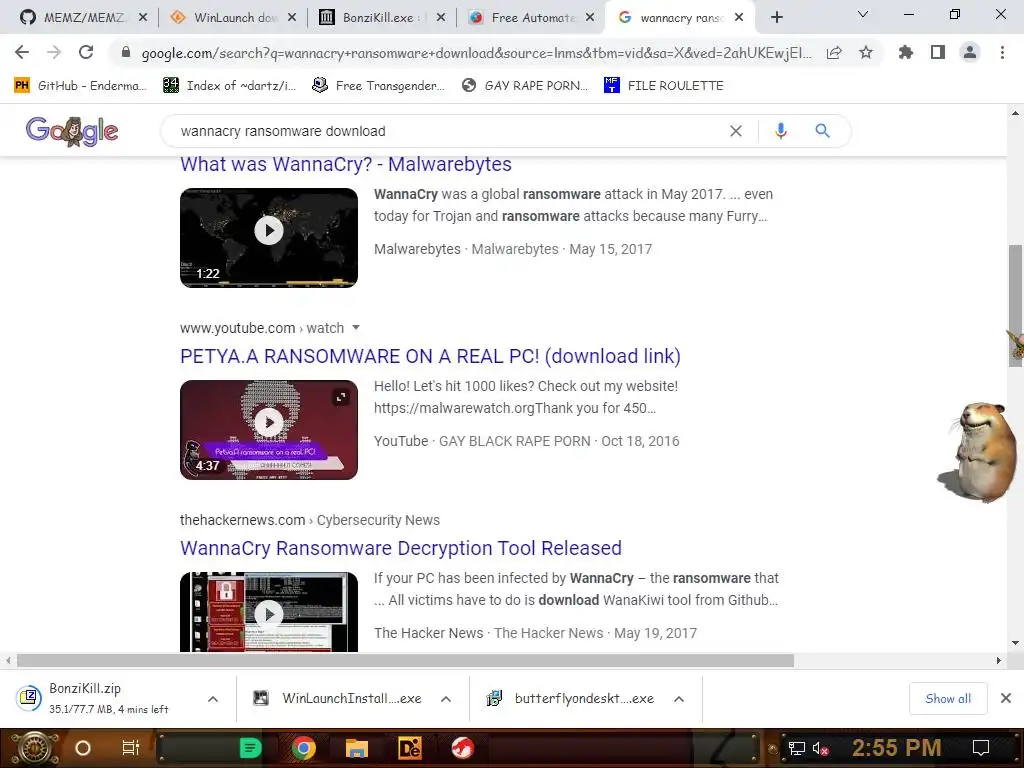Viewport: 1024px width, 768px height.
Task: Expand options for WinLaunchInstall exe download
Action: tap(446, 699)
